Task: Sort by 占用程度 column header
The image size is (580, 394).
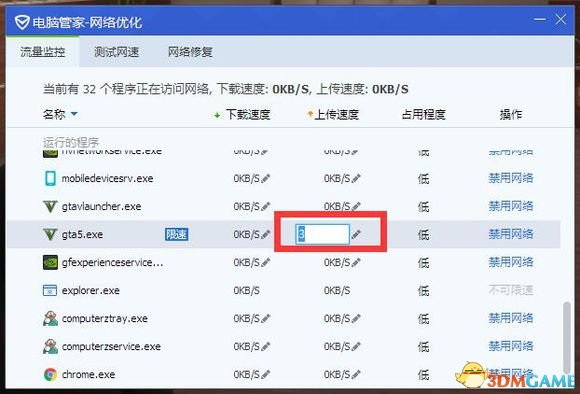Action: coord(424,115)
